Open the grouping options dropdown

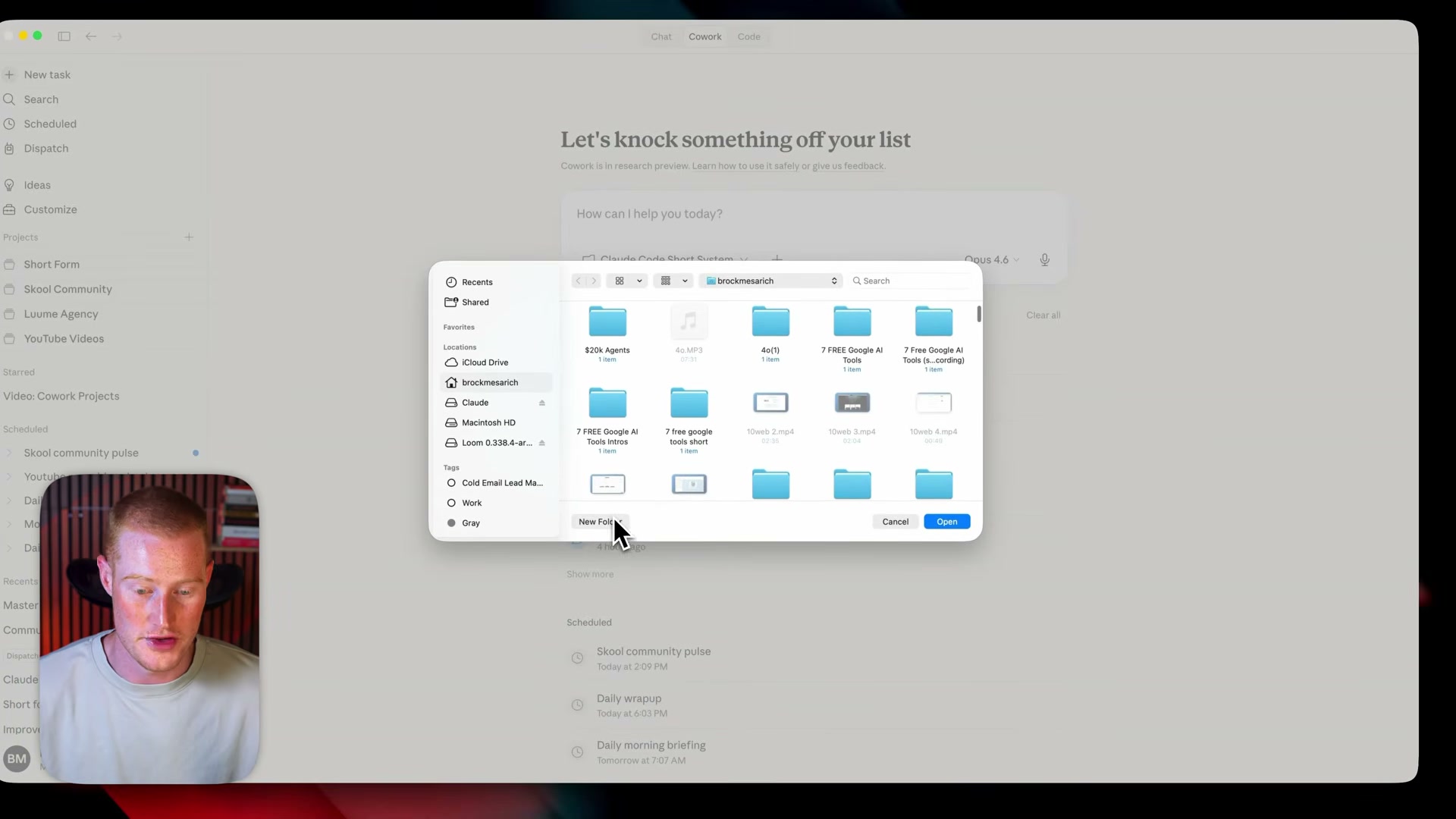(x=673, y=281)
